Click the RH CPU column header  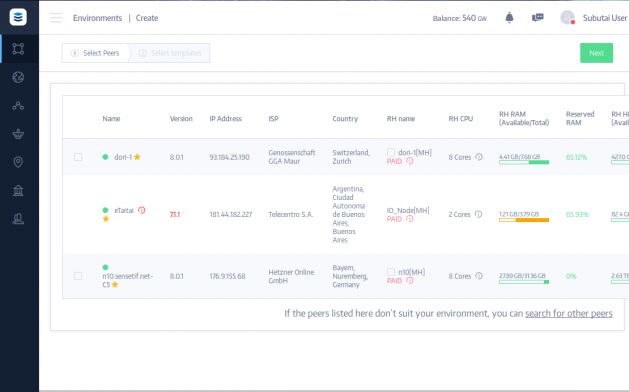point(461,119)
